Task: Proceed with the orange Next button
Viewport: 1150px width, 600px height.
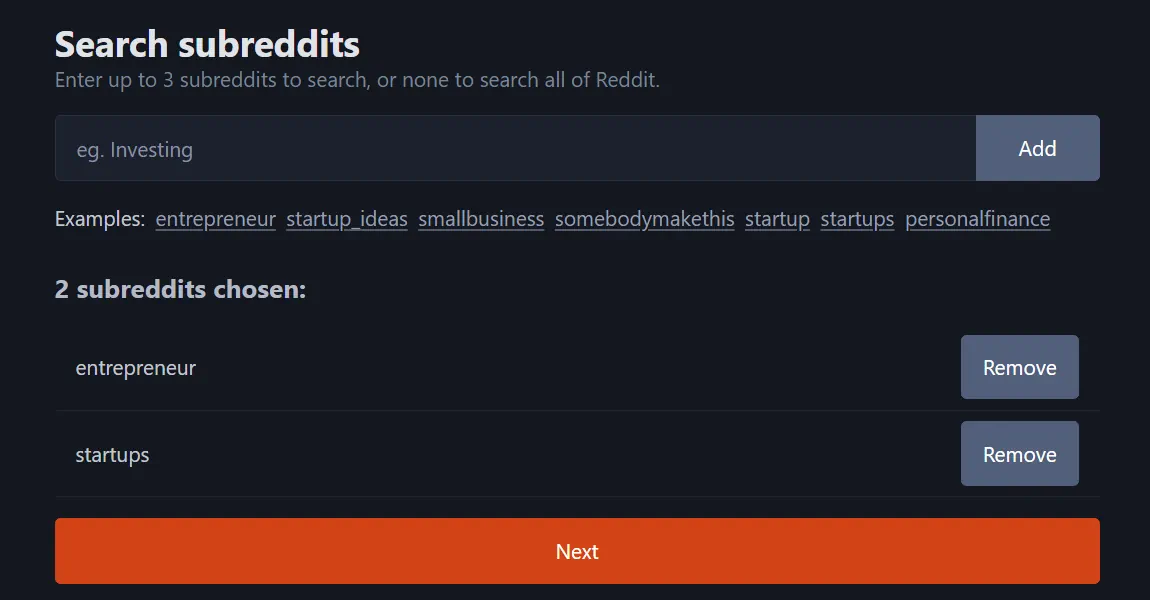Action: (x=577, y=551)
